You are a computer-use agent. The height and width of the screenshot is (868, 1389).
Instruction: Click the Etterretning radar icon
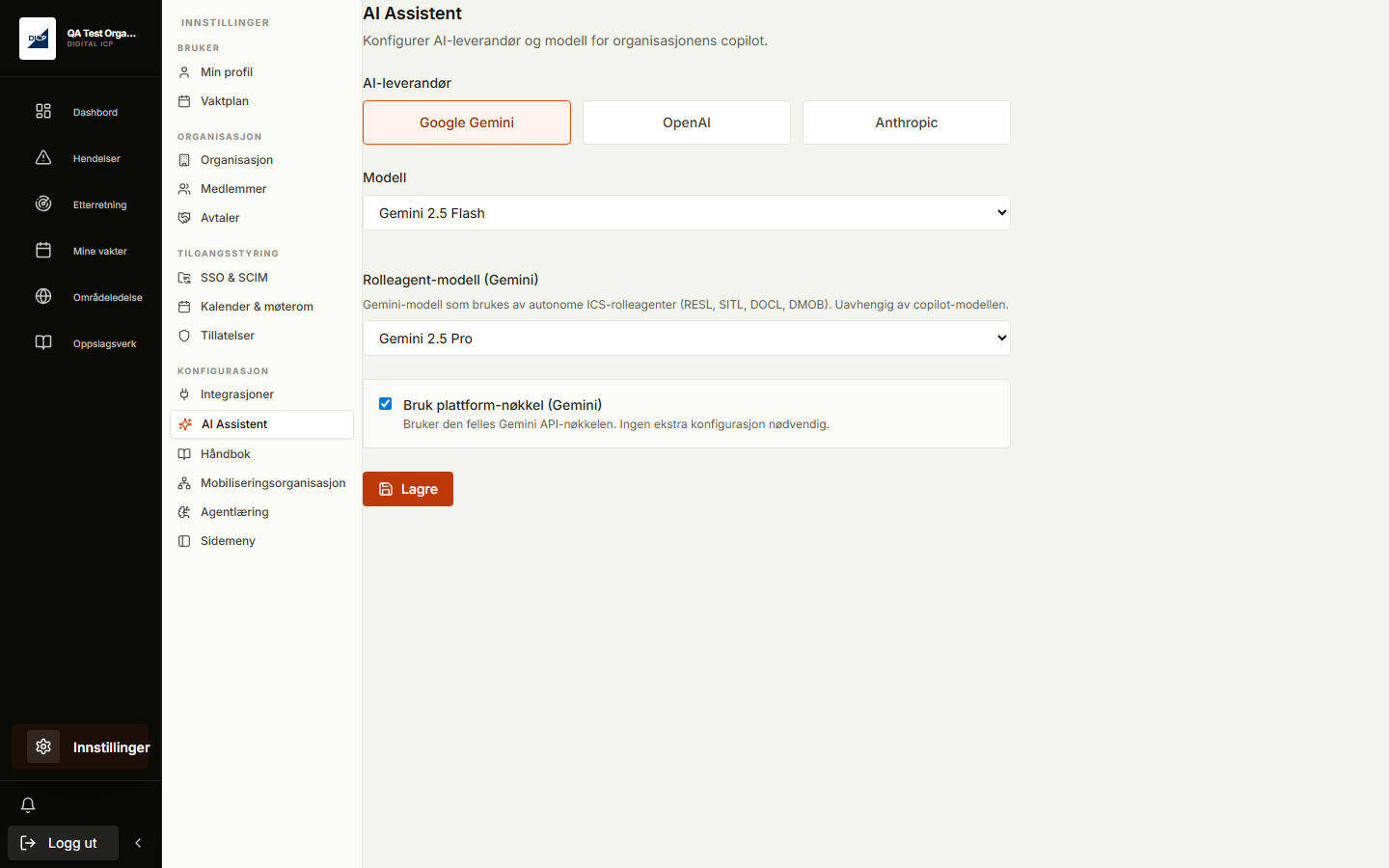(43, 203)
